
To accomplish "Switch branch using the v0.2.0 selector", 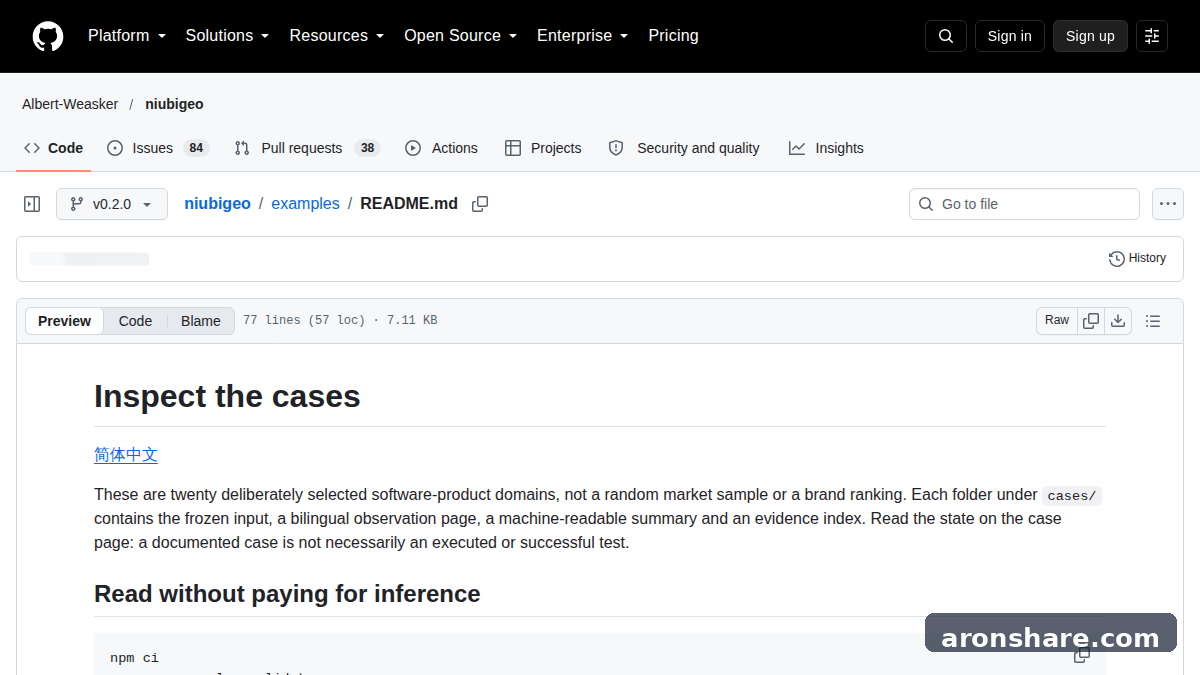I will (x=112, y=204).
